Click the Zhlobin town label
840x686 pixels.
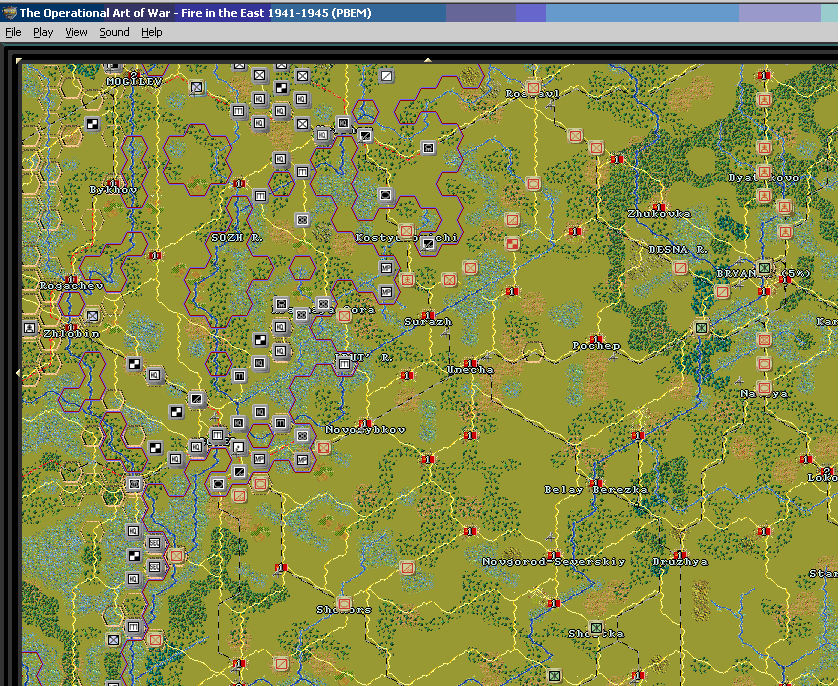click(x=71, y=334)
